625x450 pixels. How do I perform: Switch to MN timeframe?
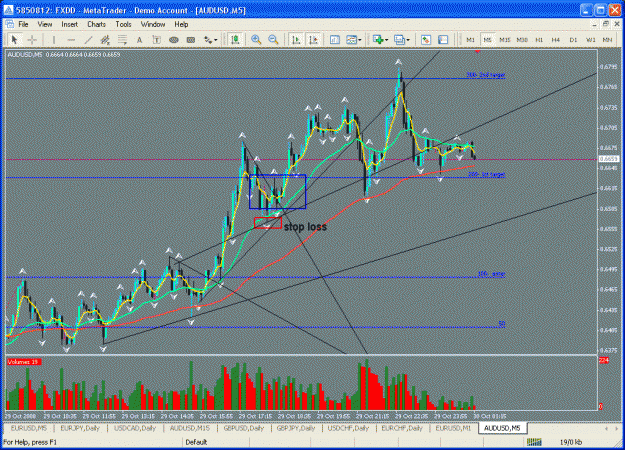click(x=607, y=40)
